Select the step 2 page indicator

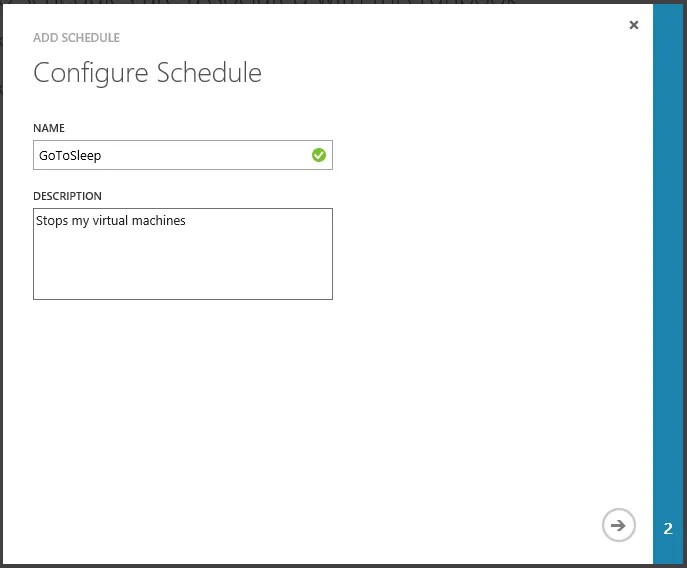click(668, 528)
